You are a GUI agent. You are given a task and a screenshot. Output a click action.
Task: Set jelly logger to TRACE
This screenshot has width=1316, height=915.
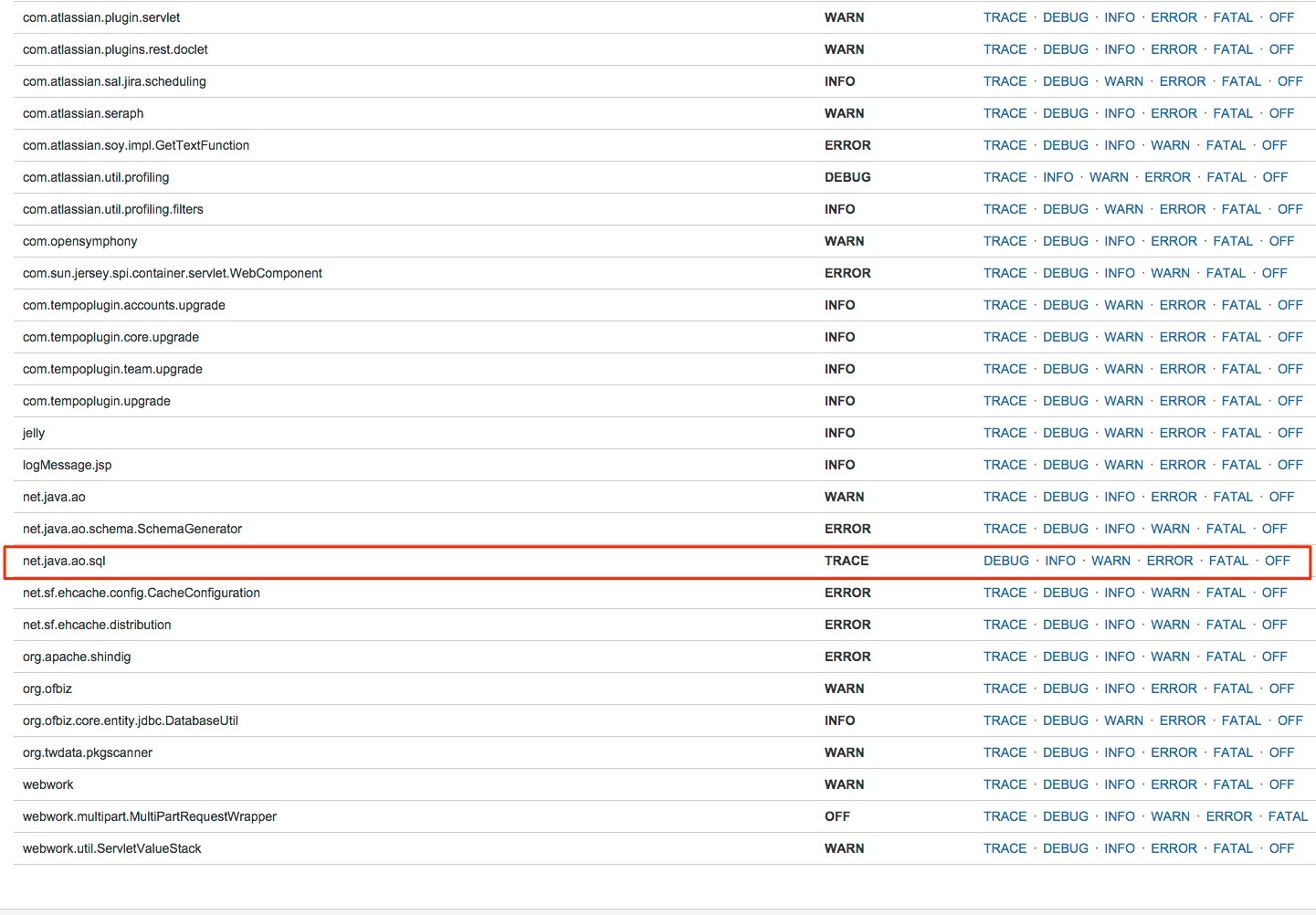[1005, 433]
